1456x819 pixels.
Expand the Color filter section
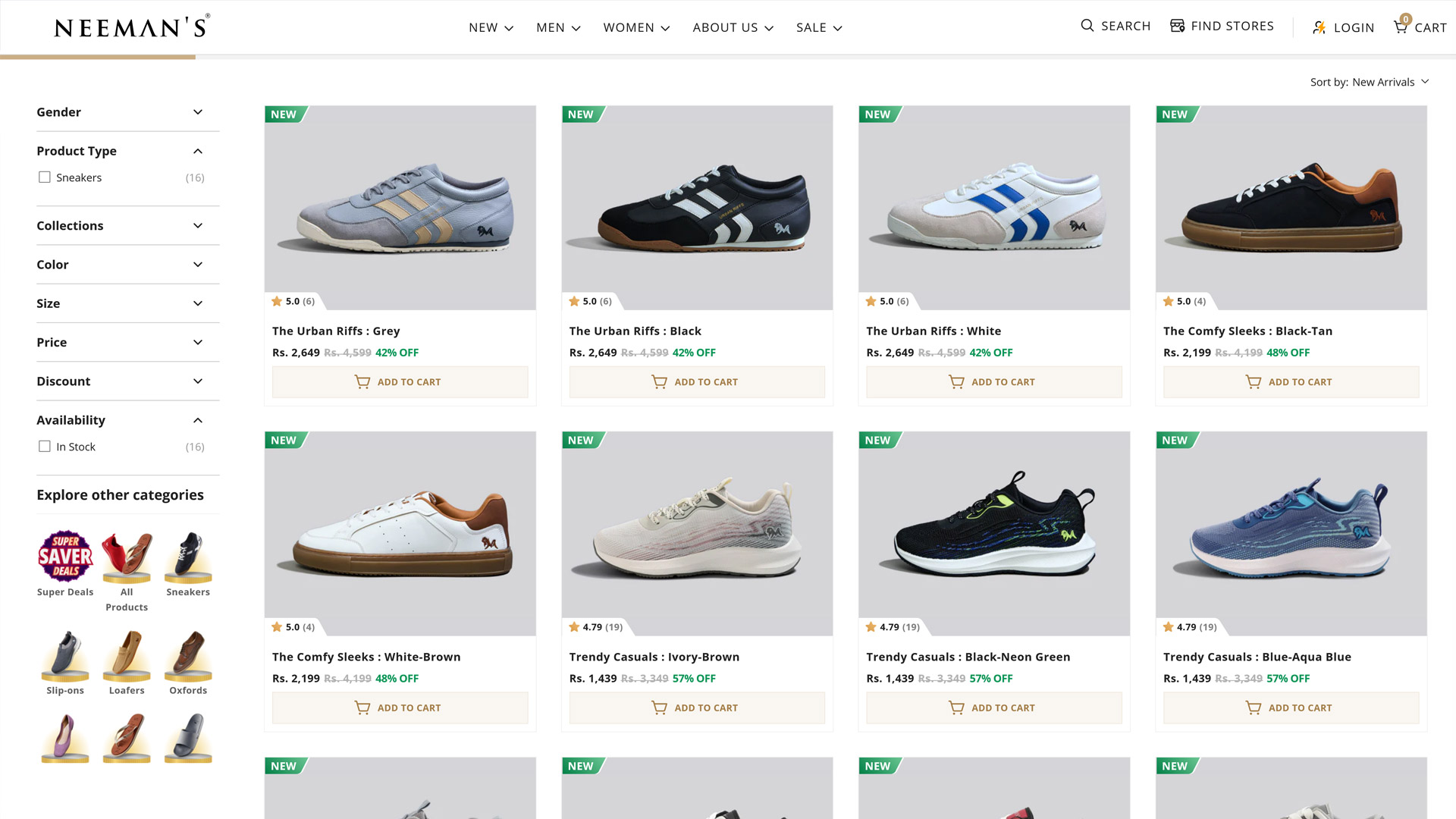(x=198, y=265)
